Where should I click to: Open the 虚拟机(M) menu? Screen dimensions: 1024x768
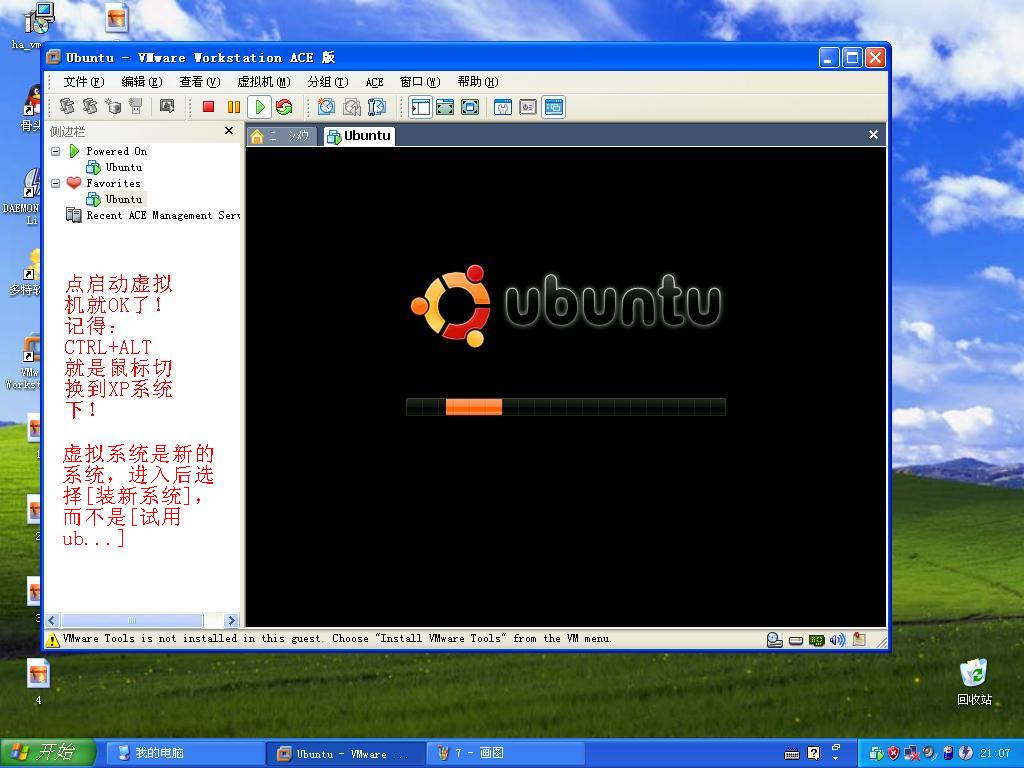coord(263,82)
